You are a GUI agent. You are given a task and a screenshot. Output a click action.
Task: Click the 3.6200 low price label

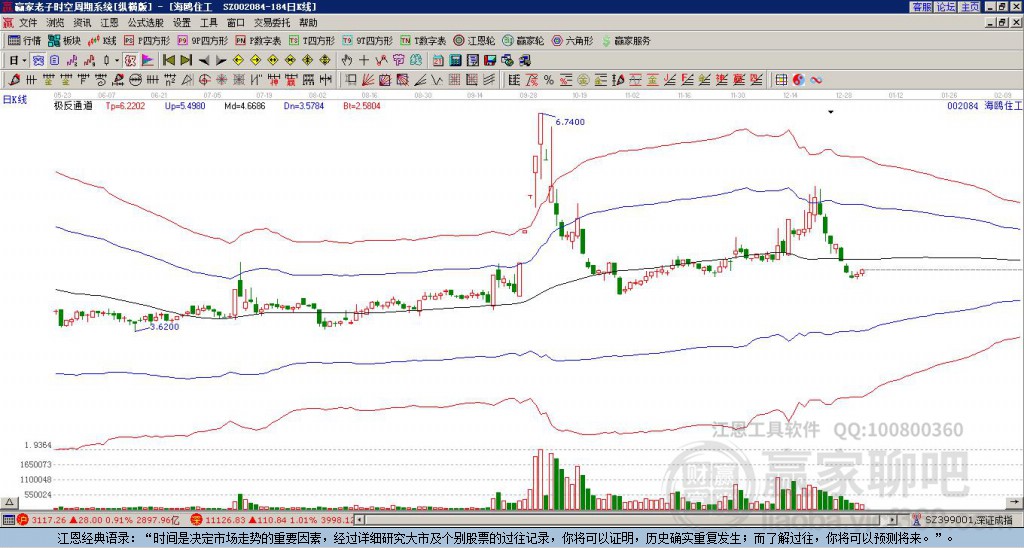tap(165, 327)
